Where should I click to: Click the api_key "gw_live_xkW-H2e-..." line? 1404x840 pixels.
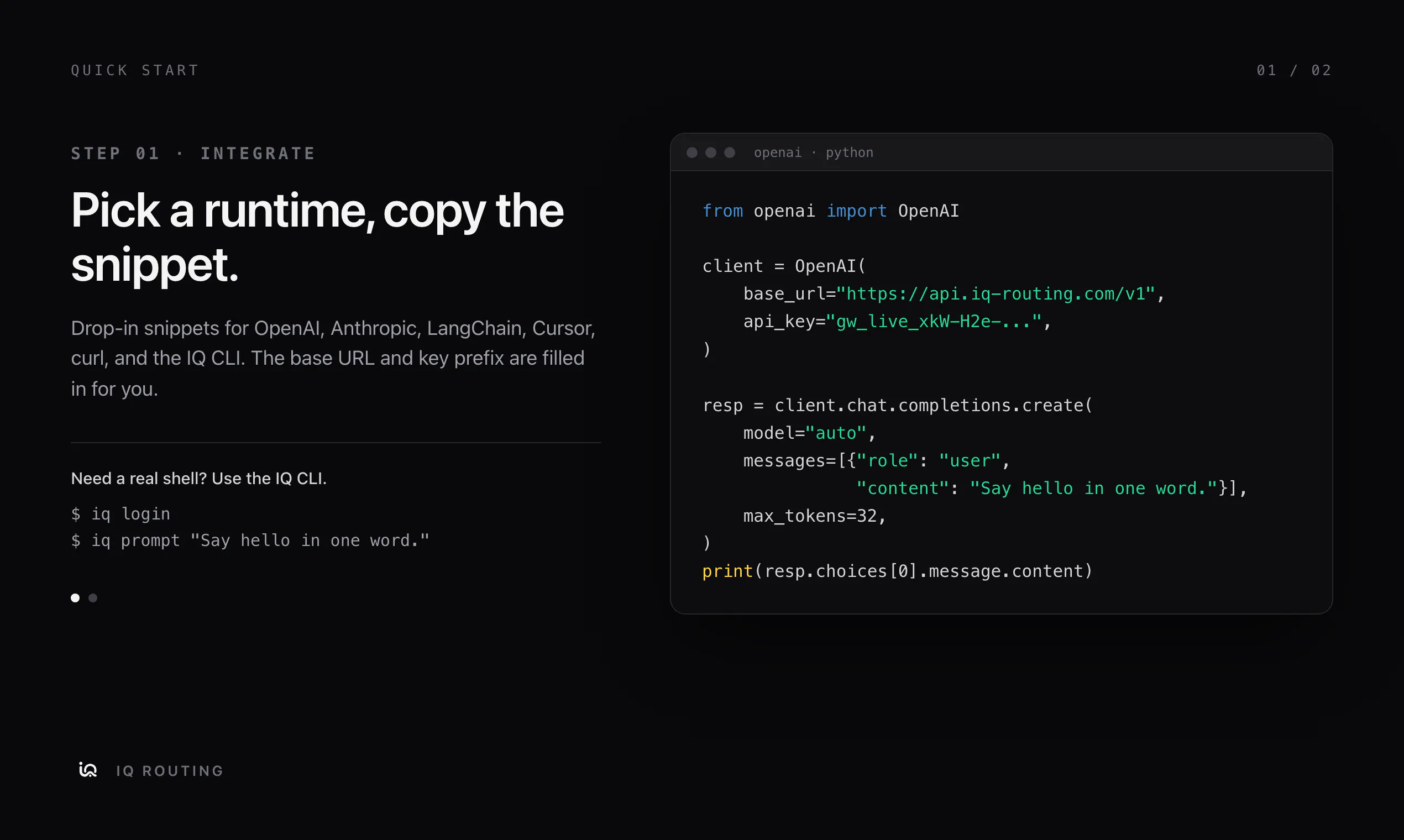[x=897, y=322]
